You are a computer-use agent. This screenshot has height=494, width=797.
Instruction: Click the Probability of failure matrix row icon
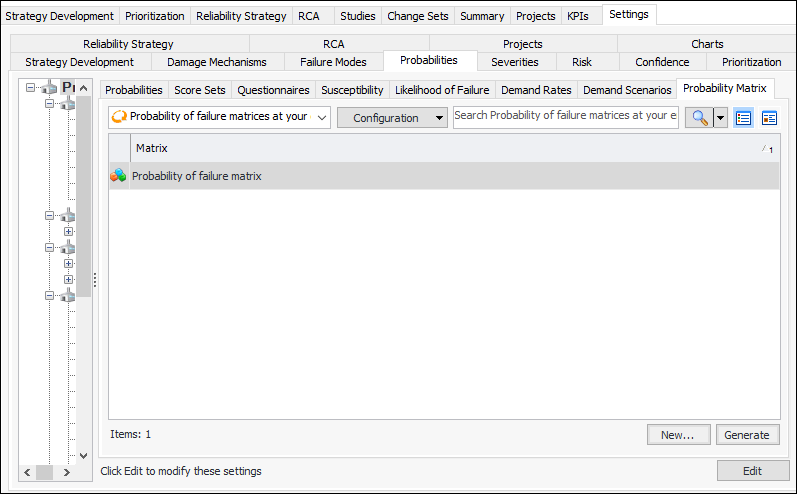point(119,176)
